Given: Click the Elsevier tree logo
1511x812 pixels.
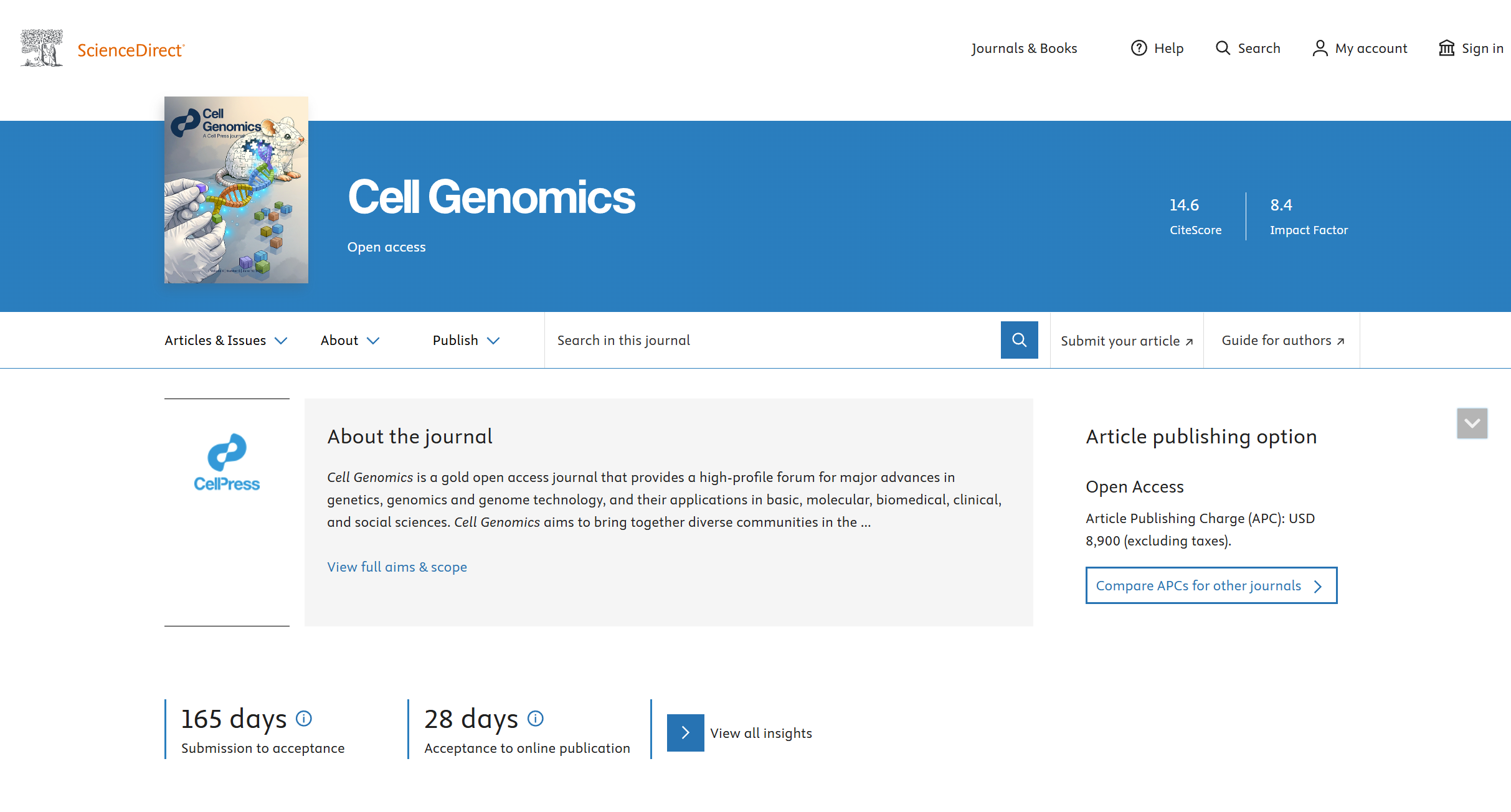Looking at the screenshot, I should [42, 48].
